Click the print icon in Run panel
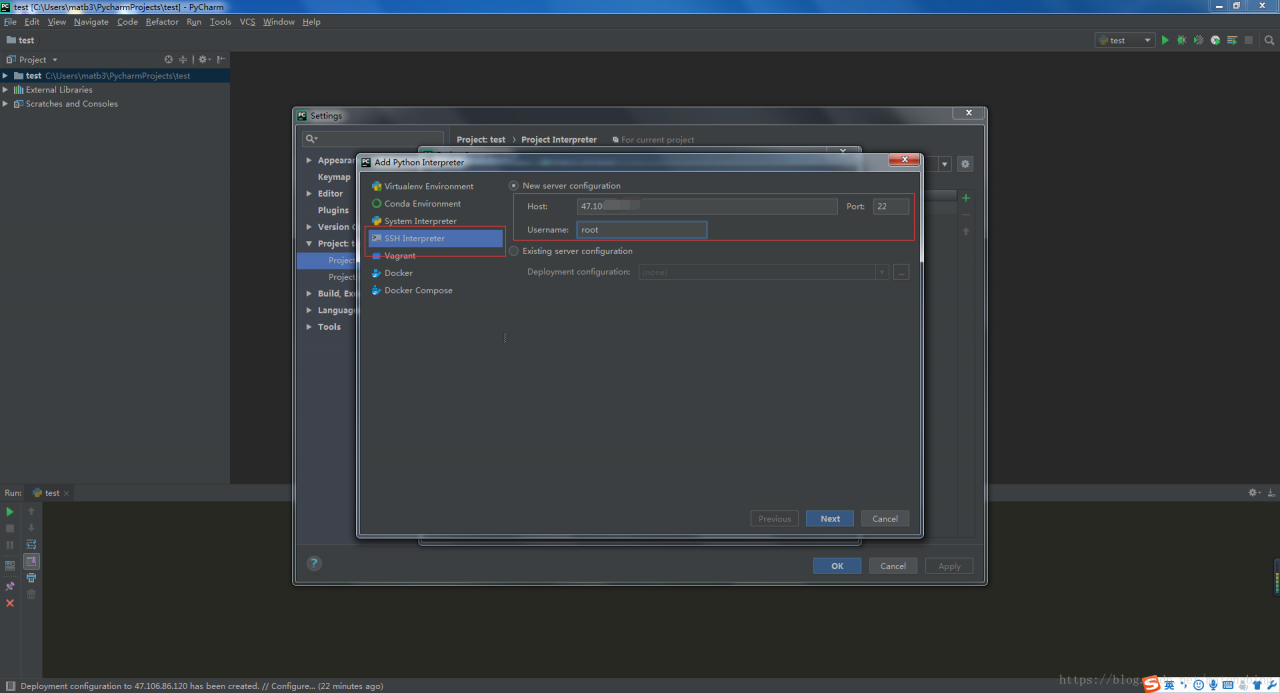 pos(31,578)
